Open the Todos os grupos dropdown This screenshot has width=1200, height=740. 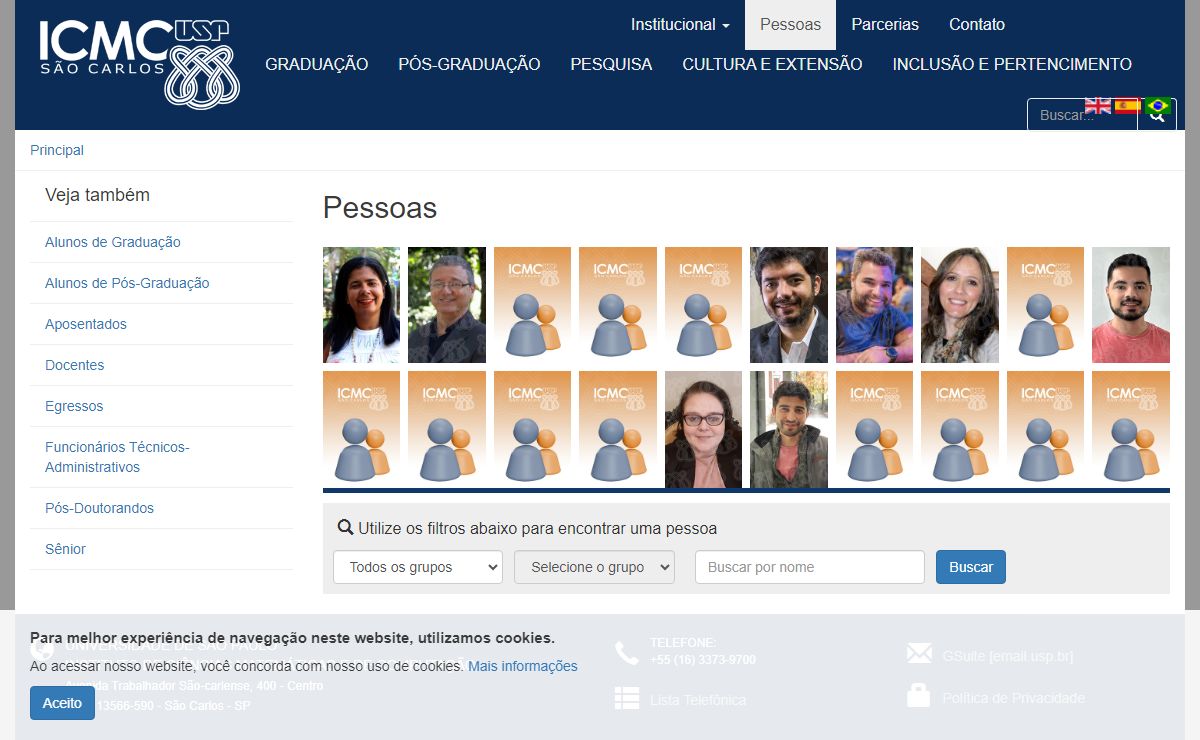point(418,567)
